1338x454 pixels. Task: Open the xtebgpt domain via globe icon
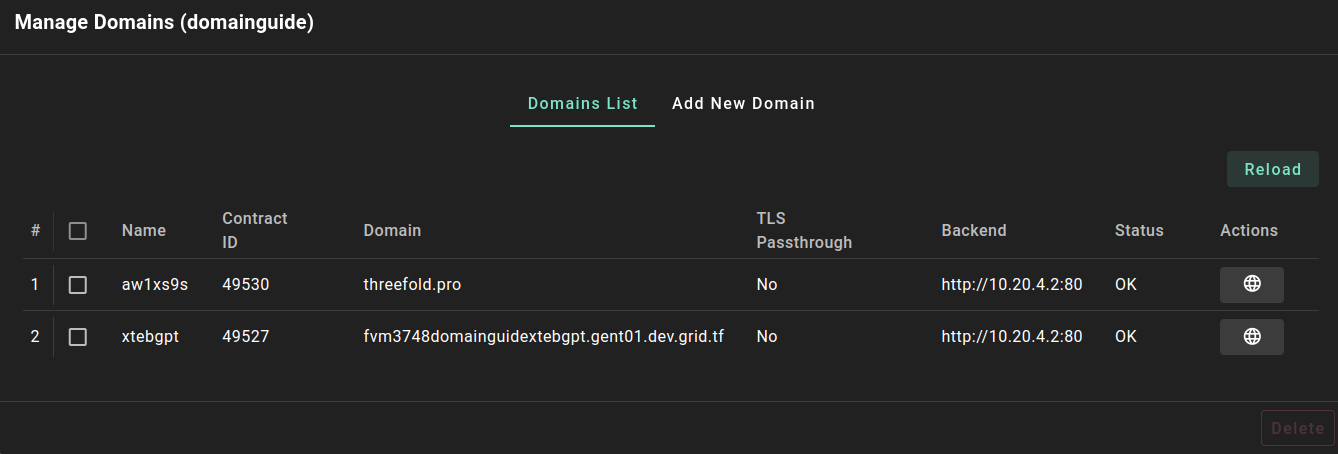[x=1251, y=337]
